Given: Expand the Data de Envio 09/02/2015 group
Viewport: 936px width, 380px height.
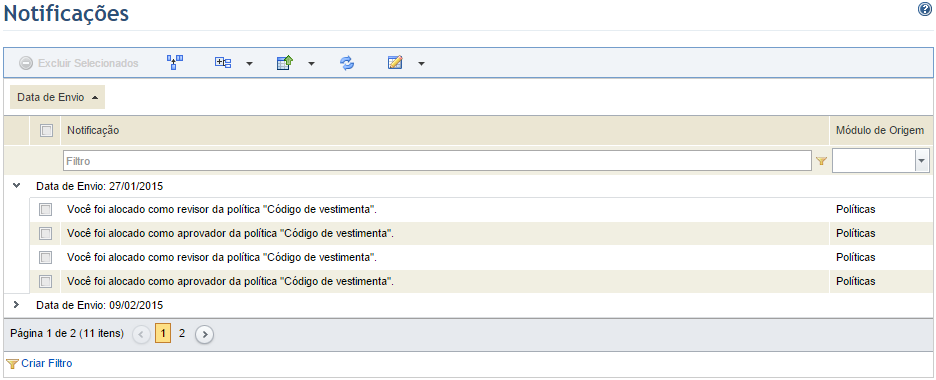Looking at the screenshot, I should pyautogui.click(x=16, y=304).
